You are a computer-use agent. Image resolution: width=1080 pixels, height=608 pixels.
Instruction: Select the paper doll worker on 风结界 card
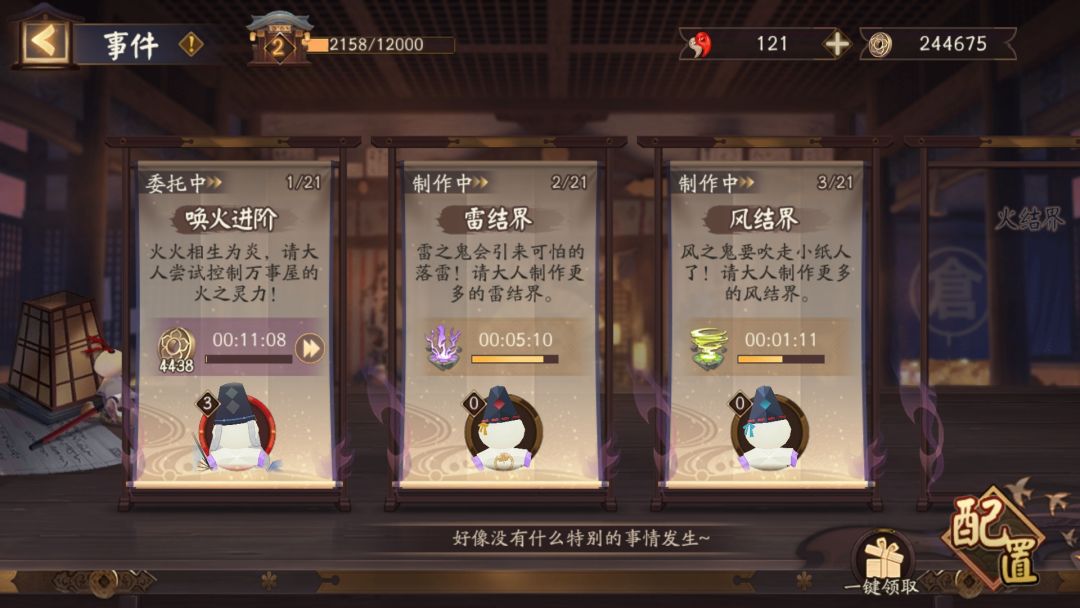(768, 430)
